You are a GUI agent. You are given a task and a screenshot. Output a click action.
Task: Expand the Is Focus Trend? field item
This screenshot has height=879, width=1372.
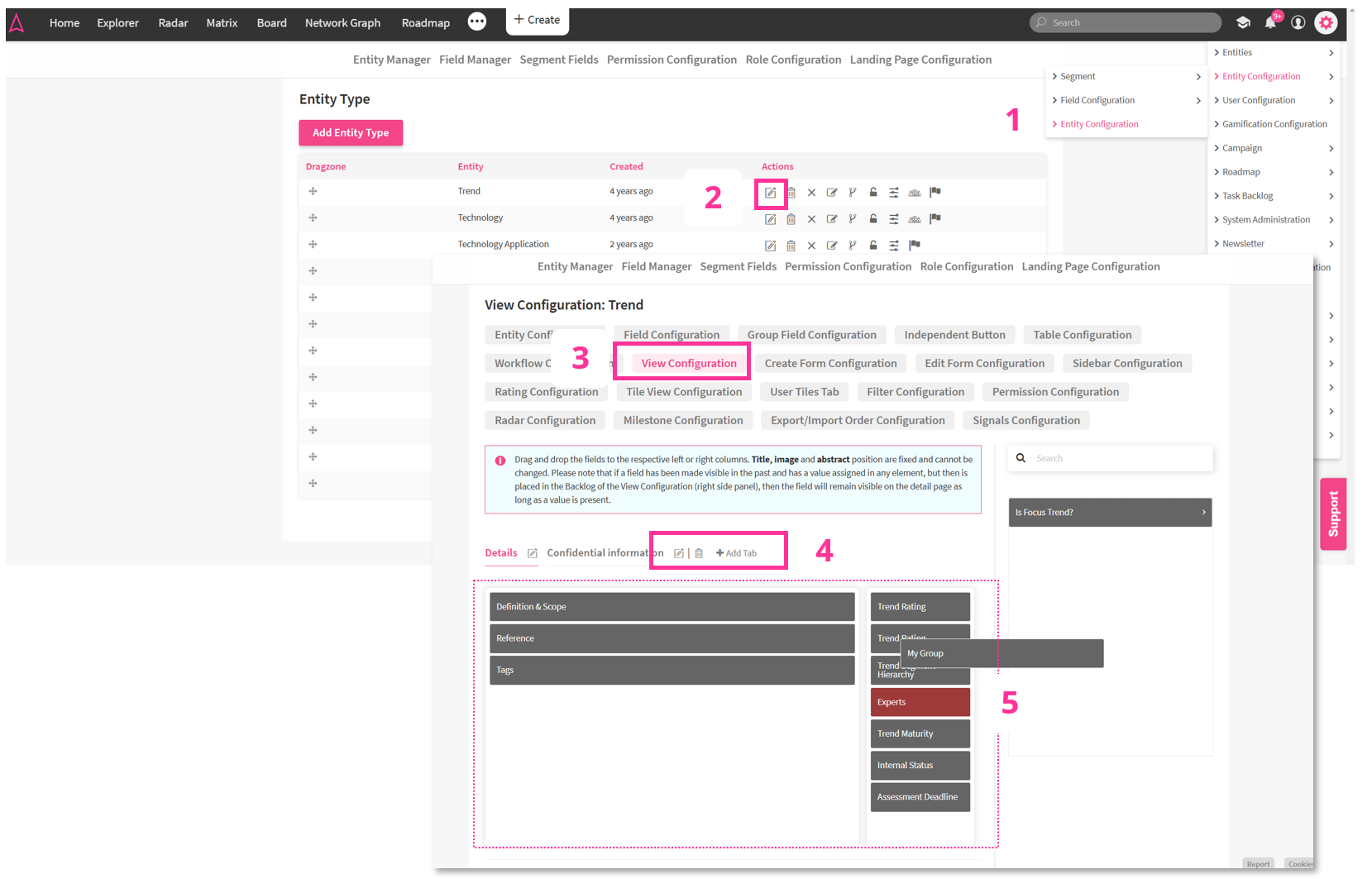(x=1109, y=513)
